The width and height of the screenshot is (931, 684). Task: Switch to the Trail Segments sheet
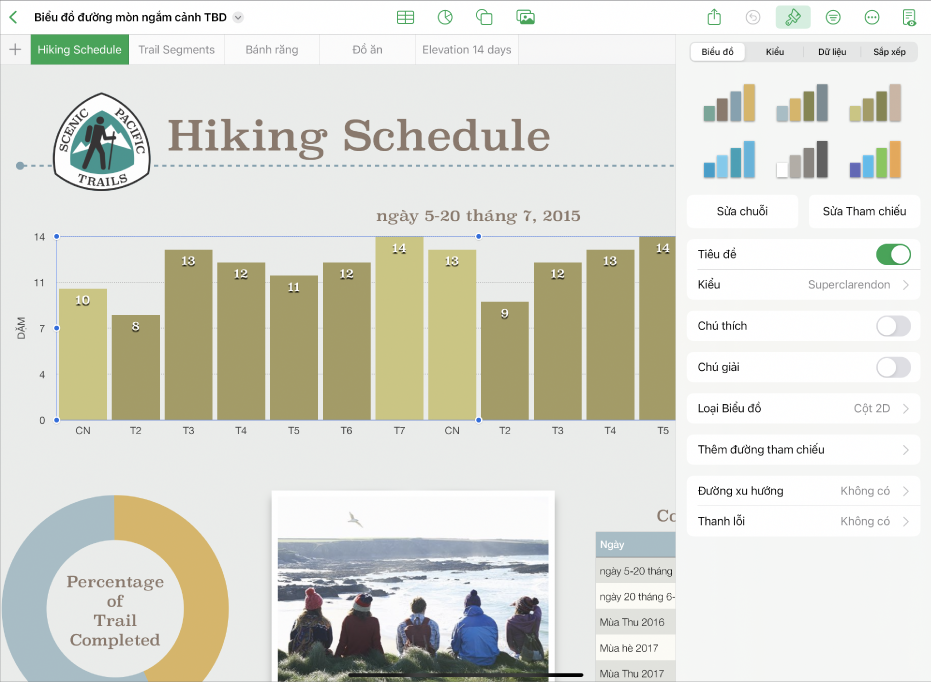[176, 50]
